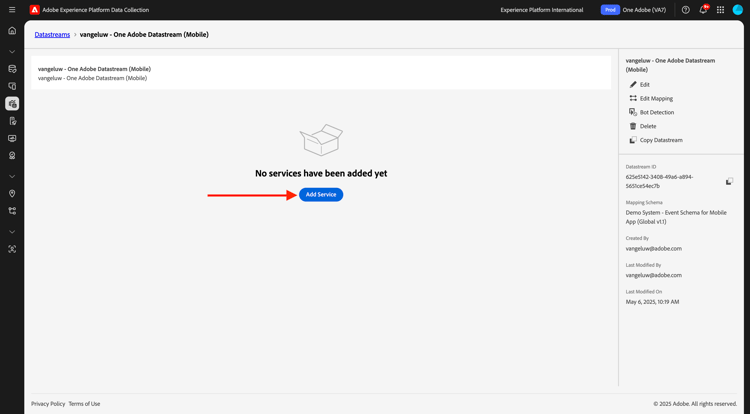This screenshot has height=414, width=750.
Task: Click breadcrumb text 'vangeluw - One Adobe Datastream (Mobile)'
Action: coord(144,34)
